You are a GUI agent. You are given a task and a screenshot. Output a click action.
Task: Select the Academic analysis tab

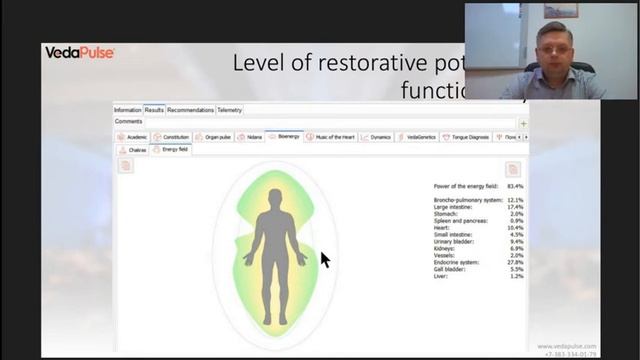pos(132,137)
